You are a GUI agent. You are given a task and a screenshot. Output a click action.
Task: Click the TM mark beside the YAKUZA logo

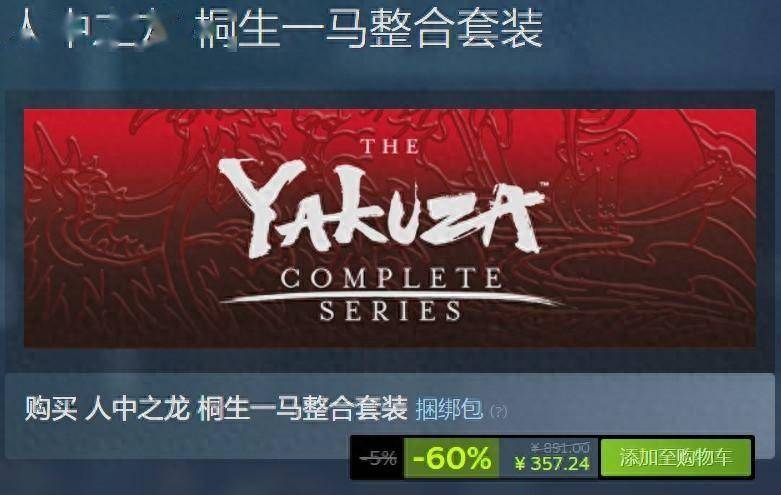[543, 186]
